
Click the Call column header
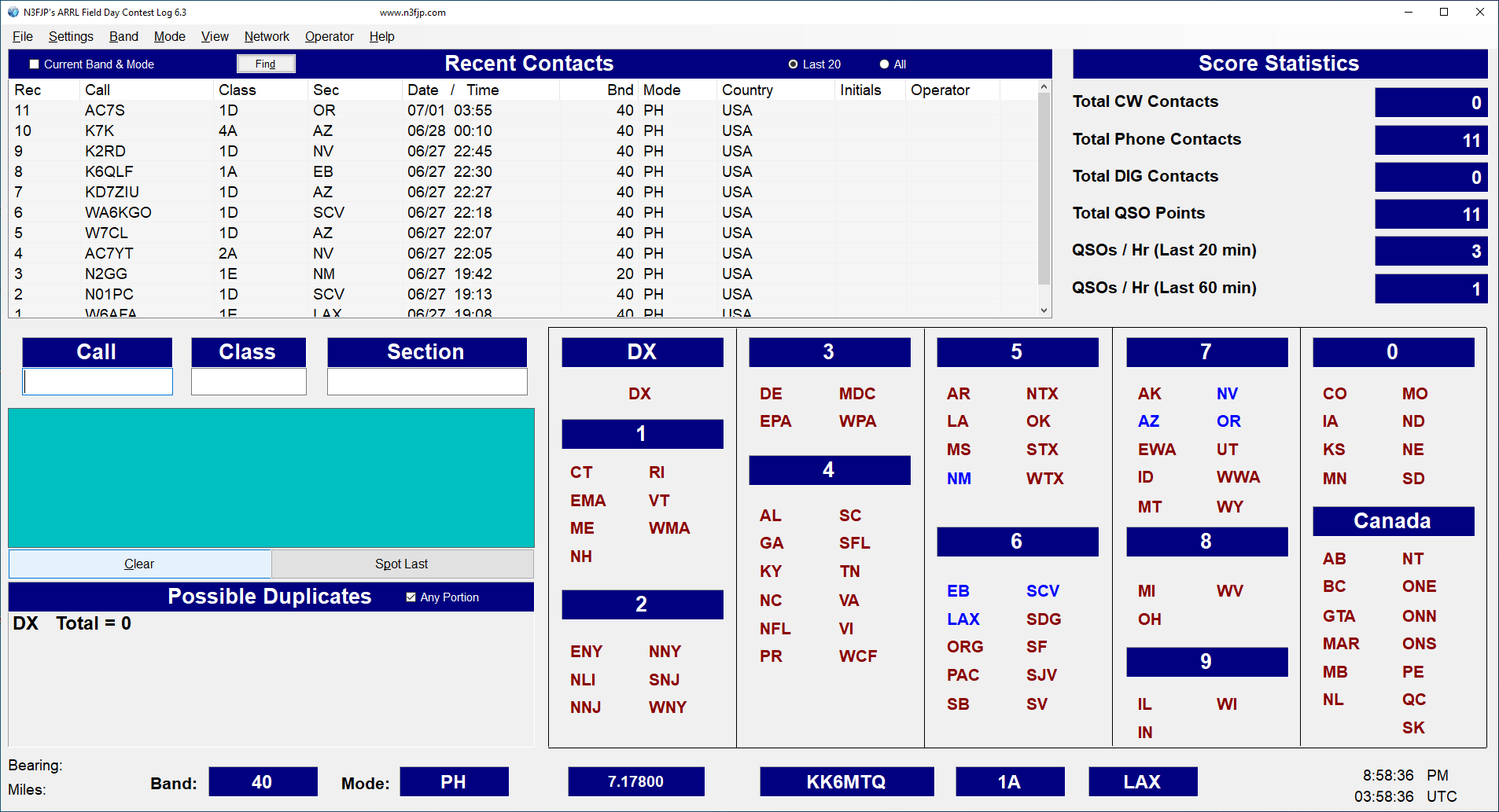(98, 90)
